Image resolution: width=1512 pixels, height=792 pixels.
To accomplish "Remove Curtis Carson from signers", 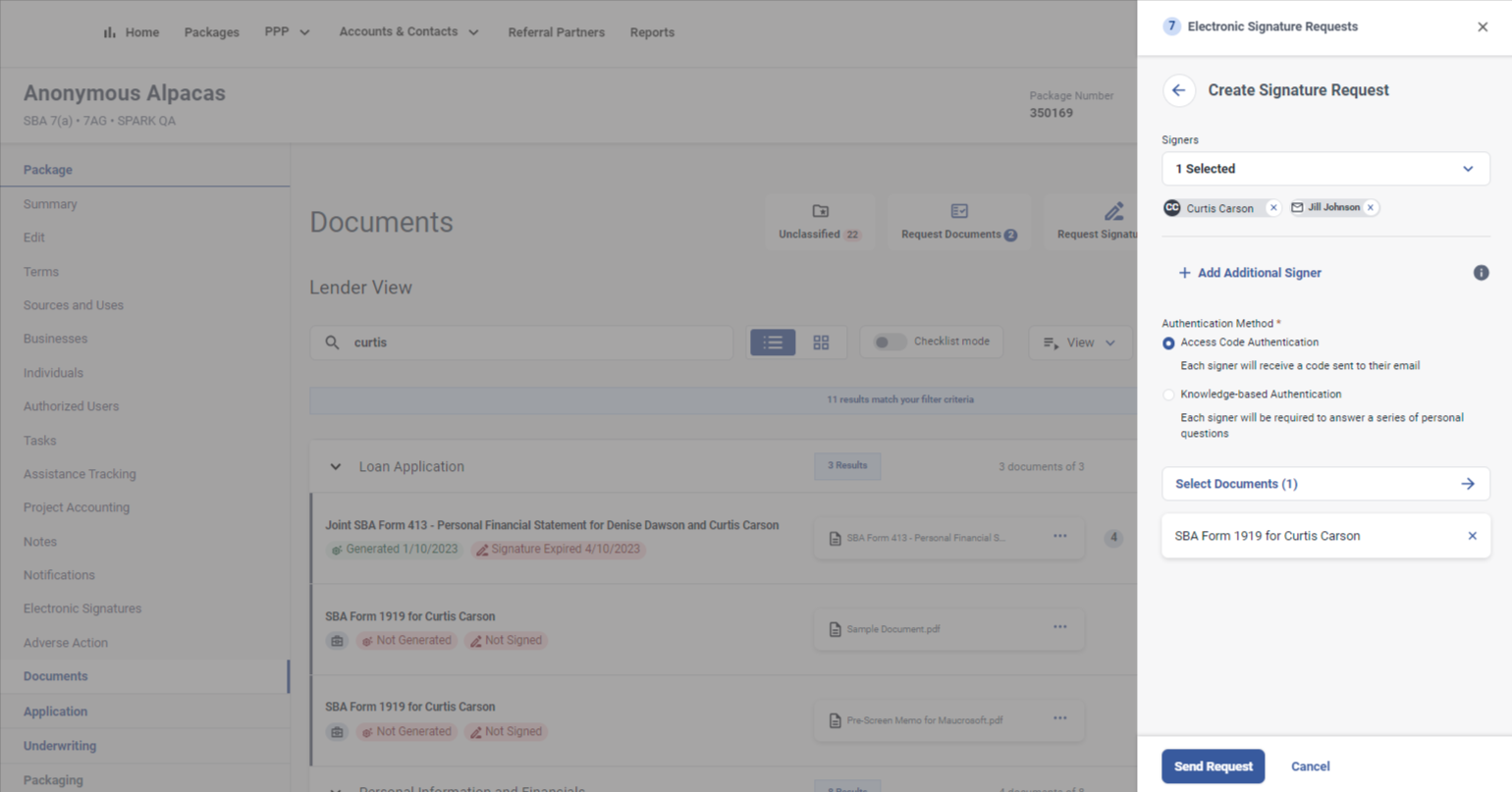I will coord(1273,207).
